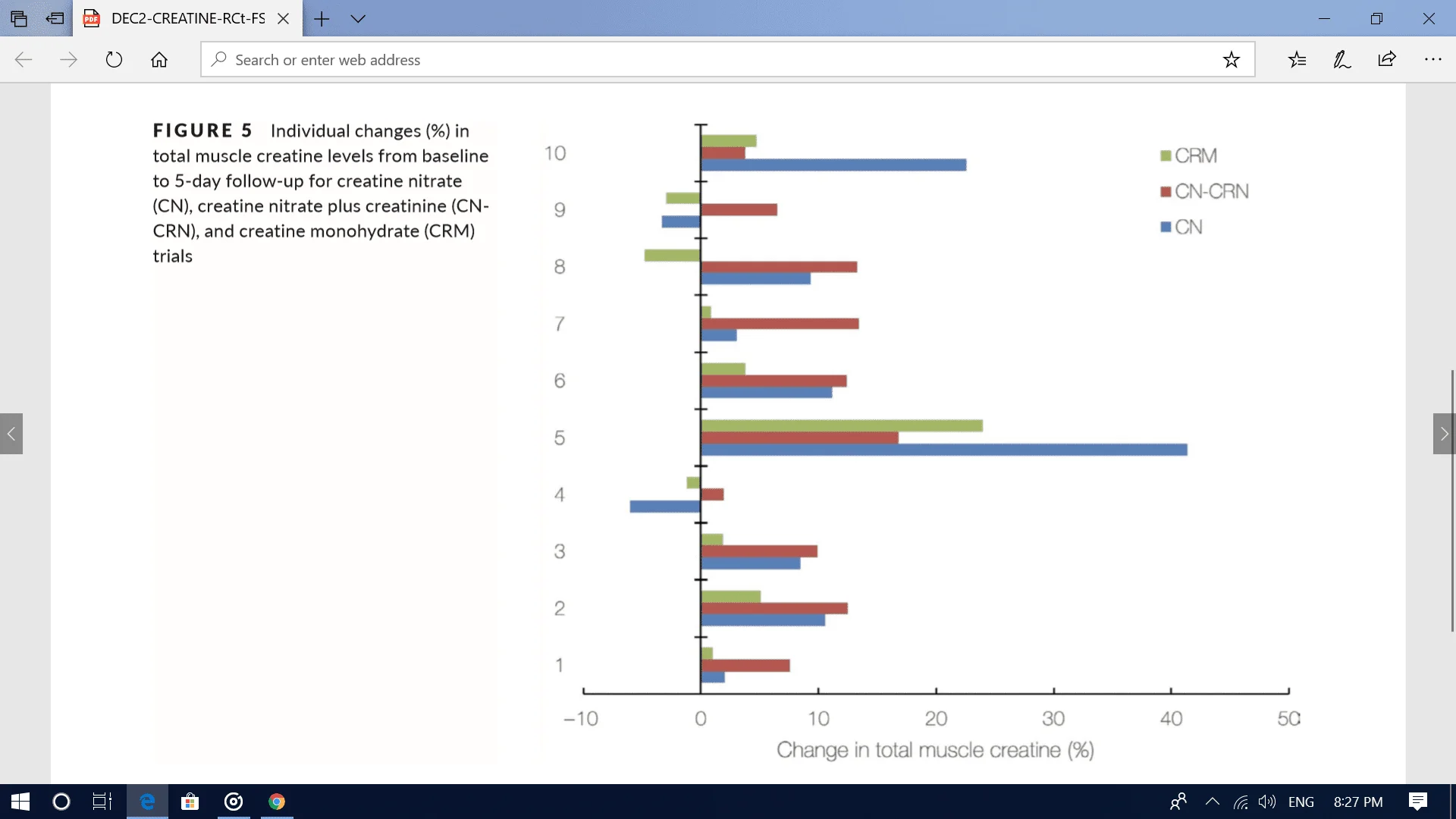The height and width of the screenshot is (819, 1456).
Task: Expand the tab preview chevron
Action: point(358,18)
